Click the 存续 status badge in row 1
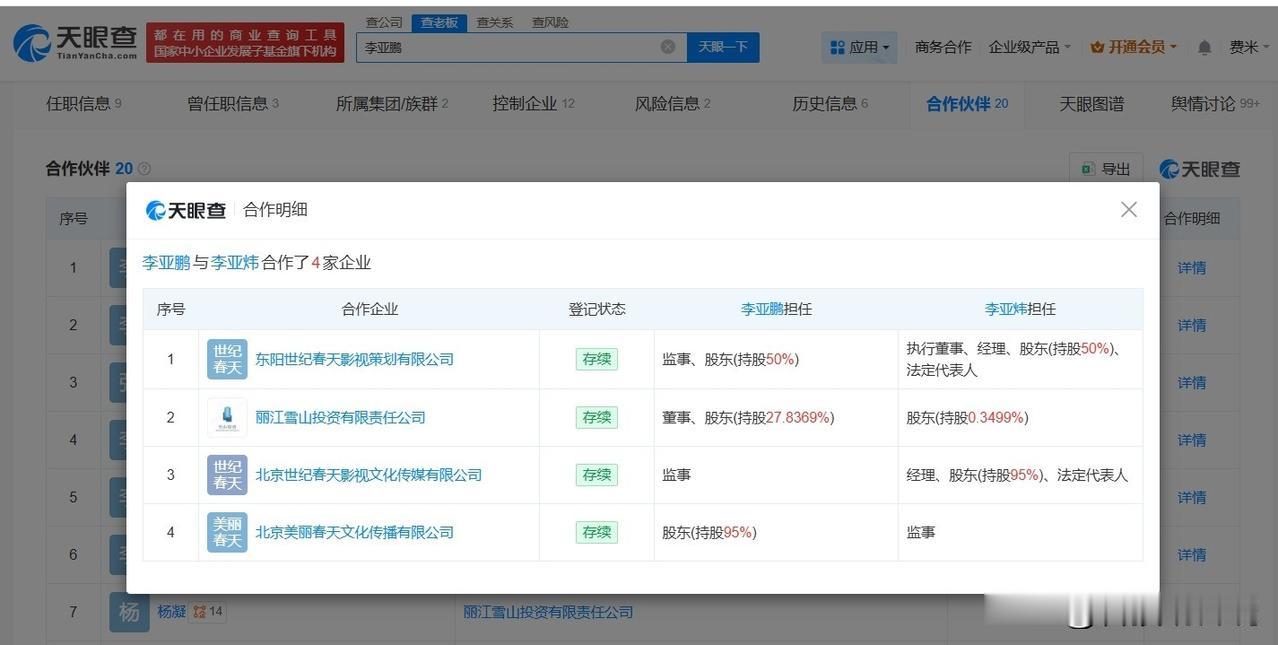Viewport: 1278px width, 645px height. pyautogui.click(x=597, y=359)
